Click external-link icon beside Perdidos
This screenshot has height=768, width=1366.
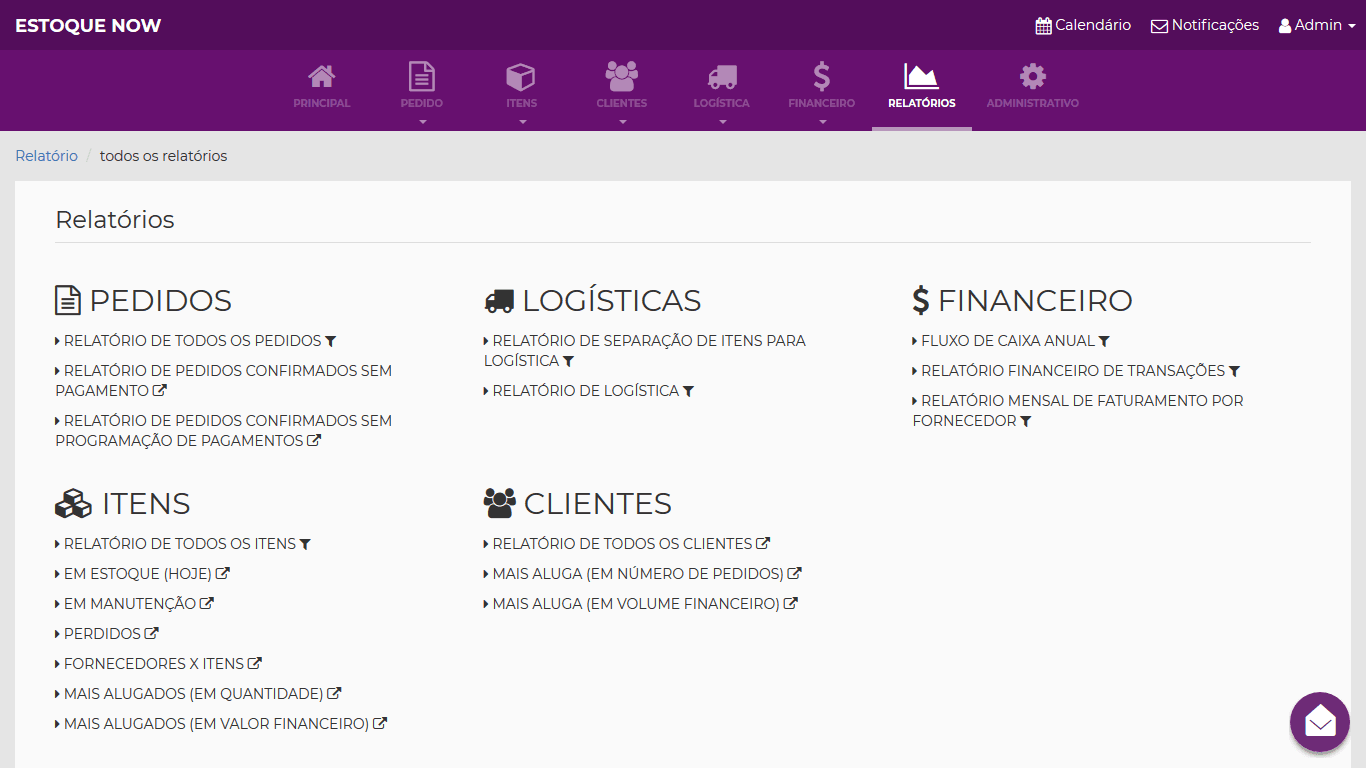pos(152,633)
